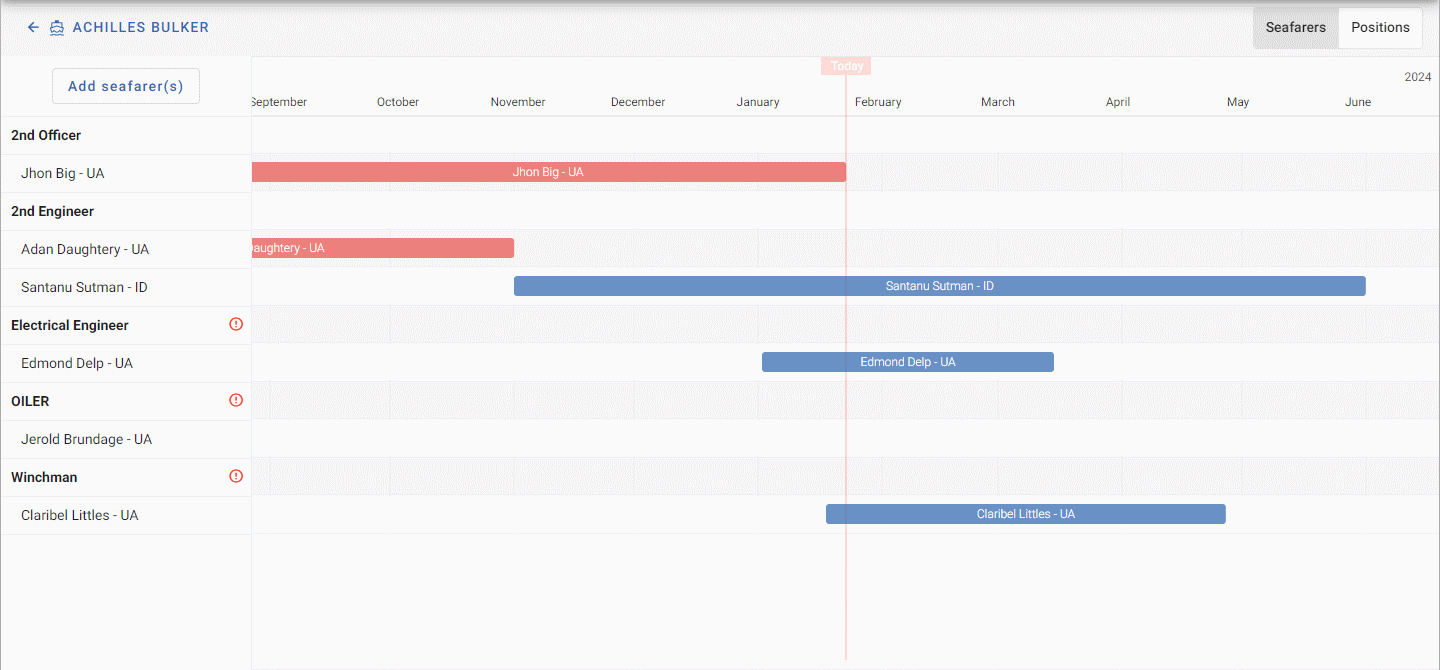Open Jhon Big - UA seafarer details
This screenshot has width=1440, height=670.
pyautogui.click(x=62, y=172)
